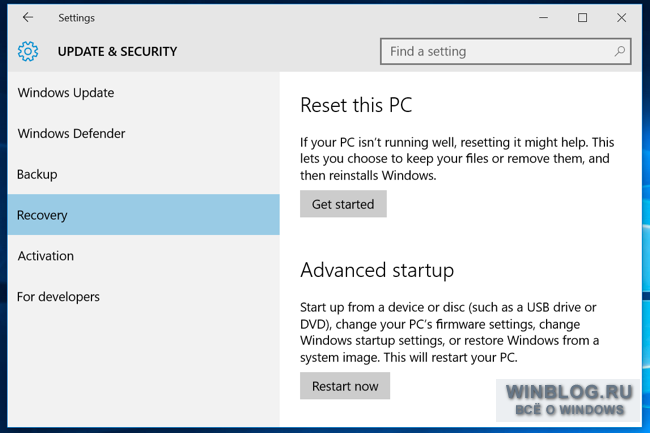Viewport: 650px width, 433px height.
Task: Switch to the For developers section
Action: pyautogui.click(x=143, y=297)
